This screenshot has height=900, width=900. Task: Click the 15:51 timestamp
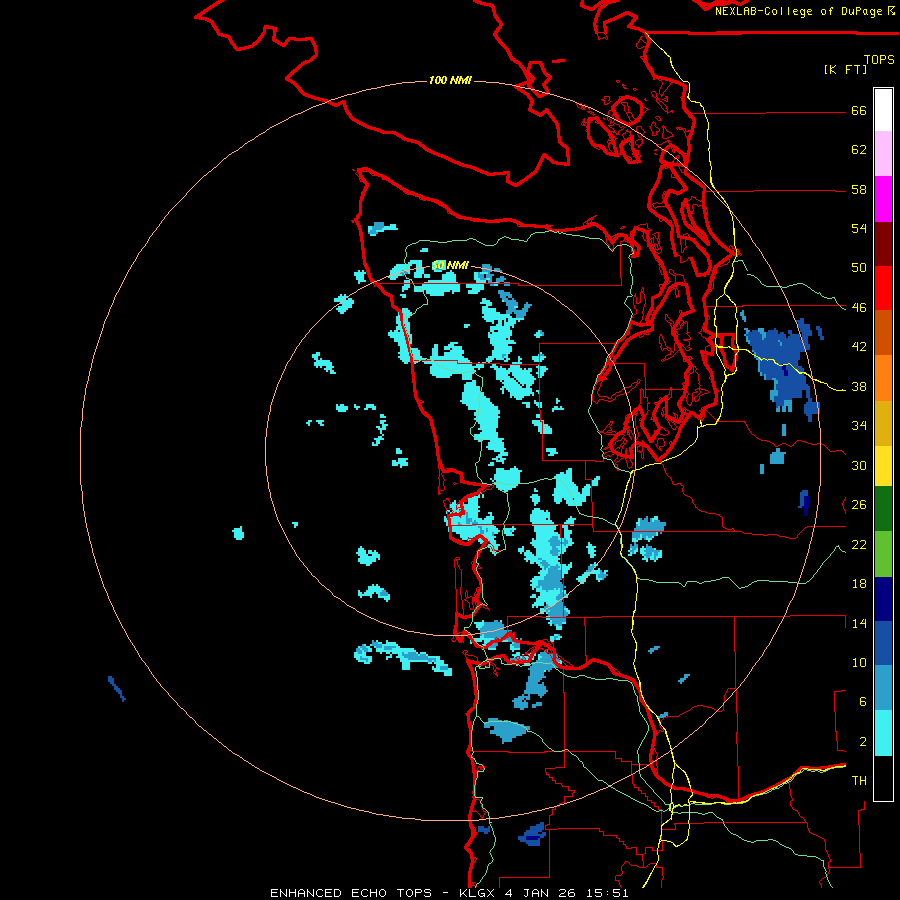(608, 893)
